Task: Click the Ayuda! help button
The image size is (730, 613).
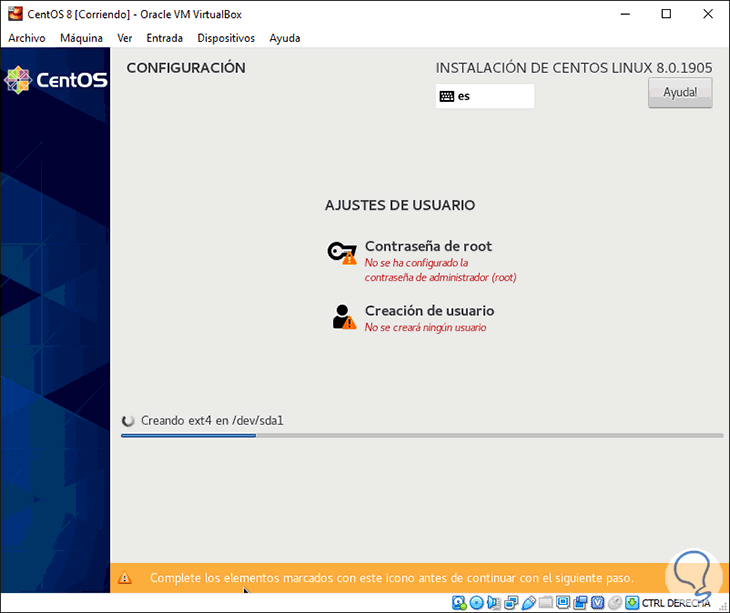Action: [x=680, y=93]
